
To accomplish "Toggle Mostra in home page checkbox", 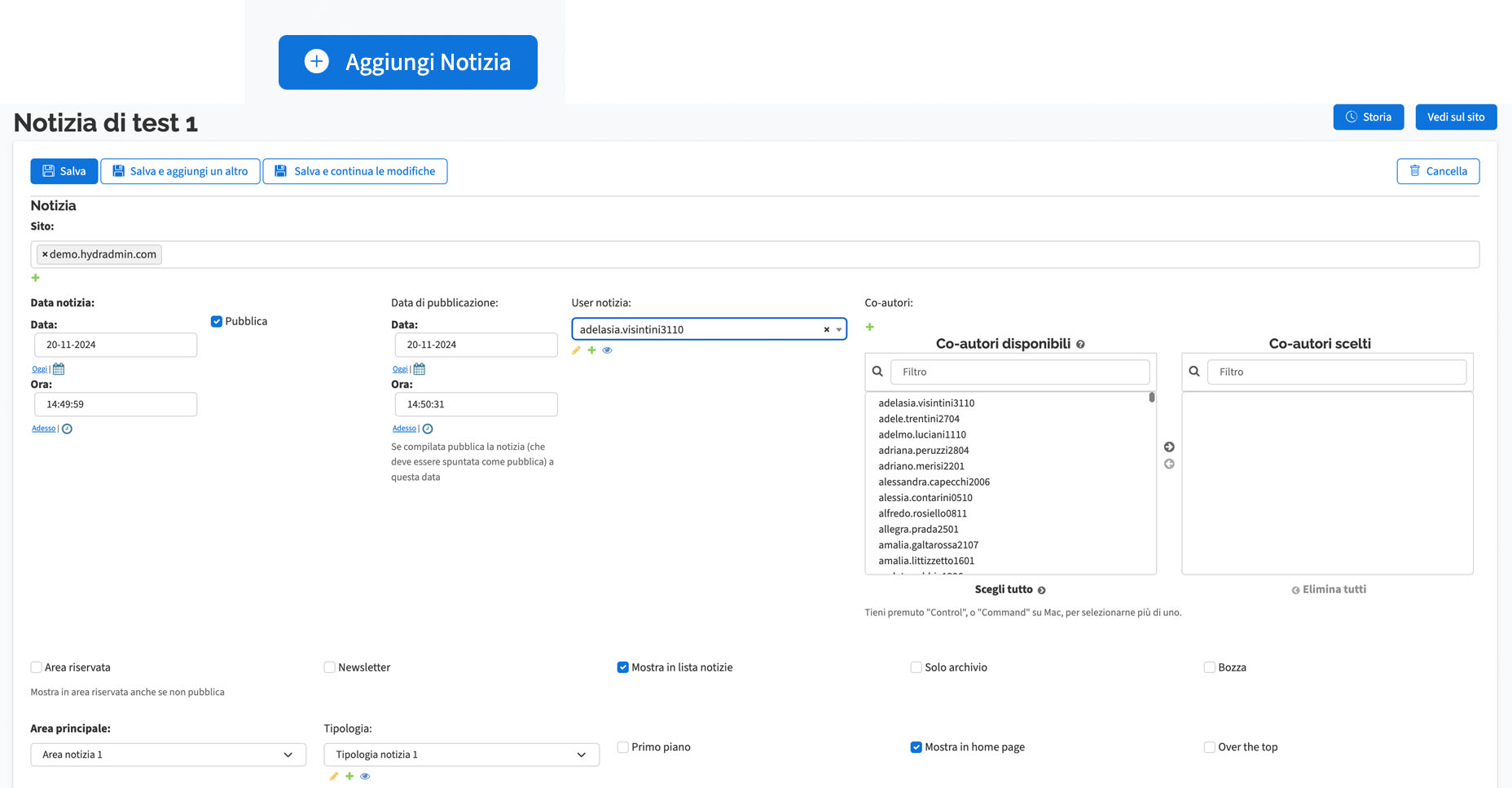I will pyautogui.click(x=916, y=747).
